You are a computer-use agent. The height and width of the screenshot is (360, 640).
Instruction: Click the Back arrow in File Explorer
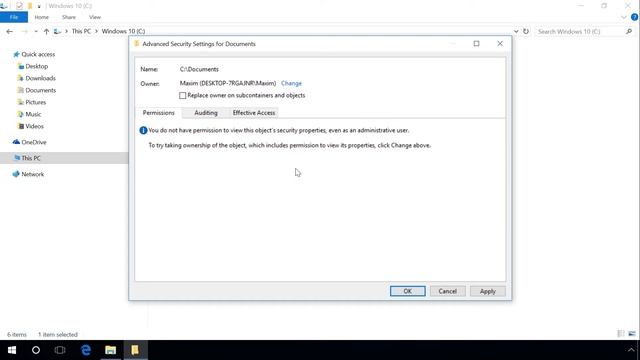tap(9, 31)
